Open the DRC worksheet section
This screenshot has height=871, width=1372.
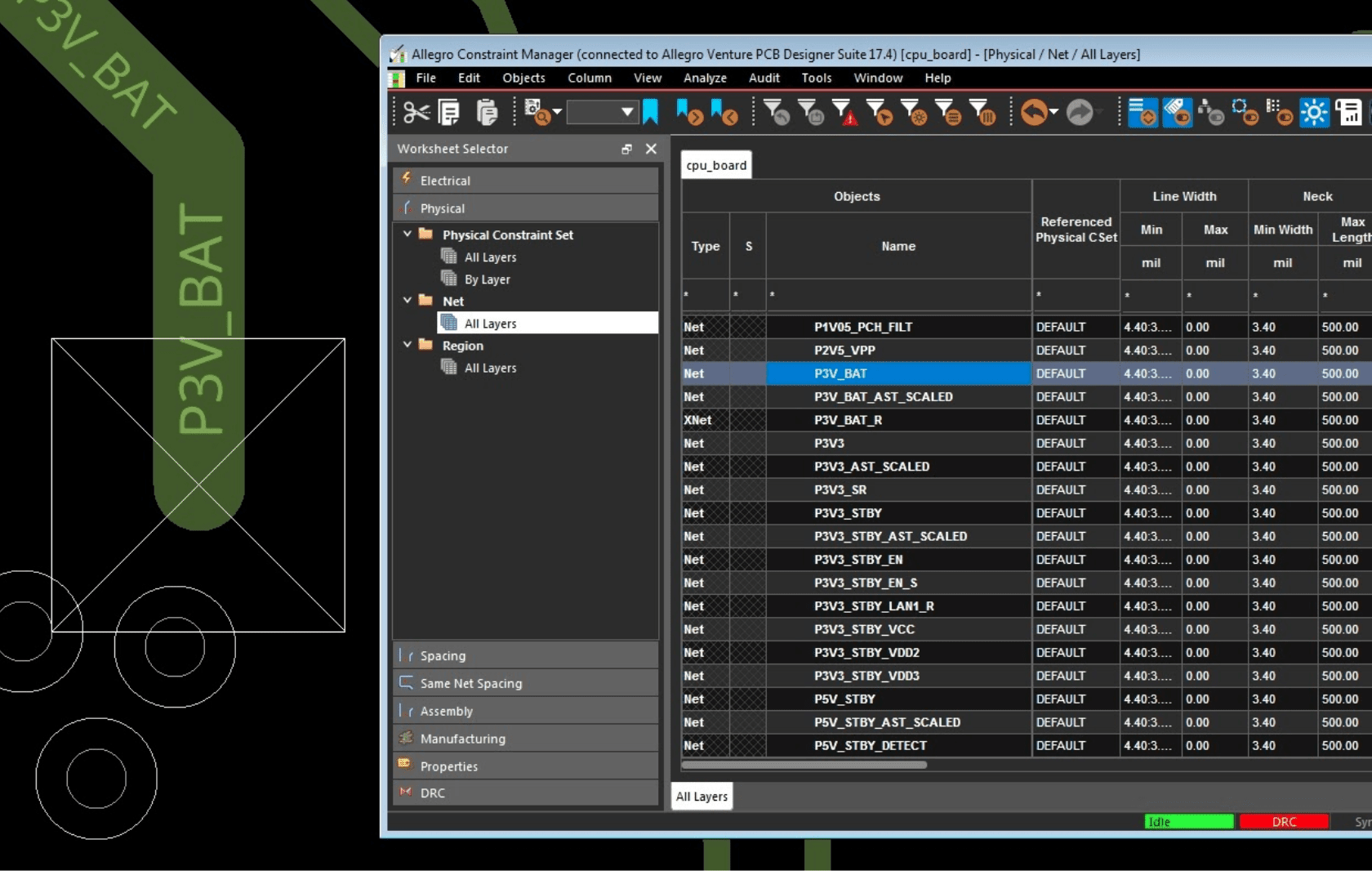(x=525, y=793)
